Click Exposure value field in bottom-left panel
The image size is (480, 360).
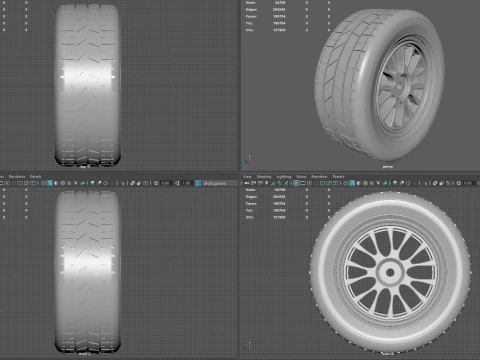click(166, 183)
